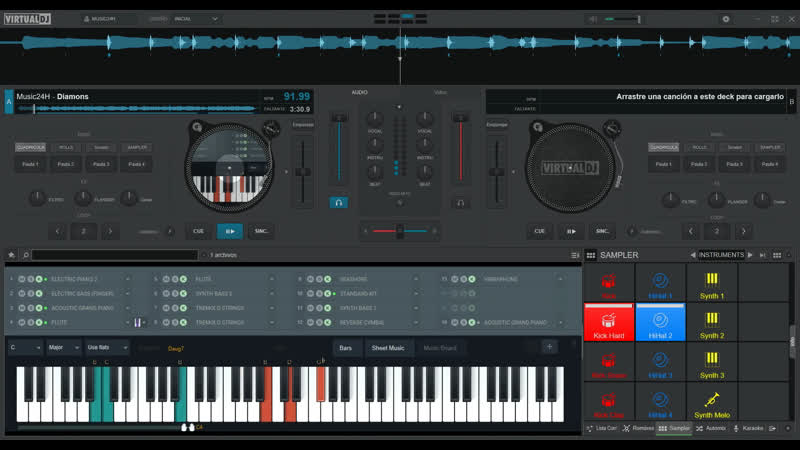Switch to the Bars view tab
Image resolution: width=800 pixels, height=450 pixels.
345,348
